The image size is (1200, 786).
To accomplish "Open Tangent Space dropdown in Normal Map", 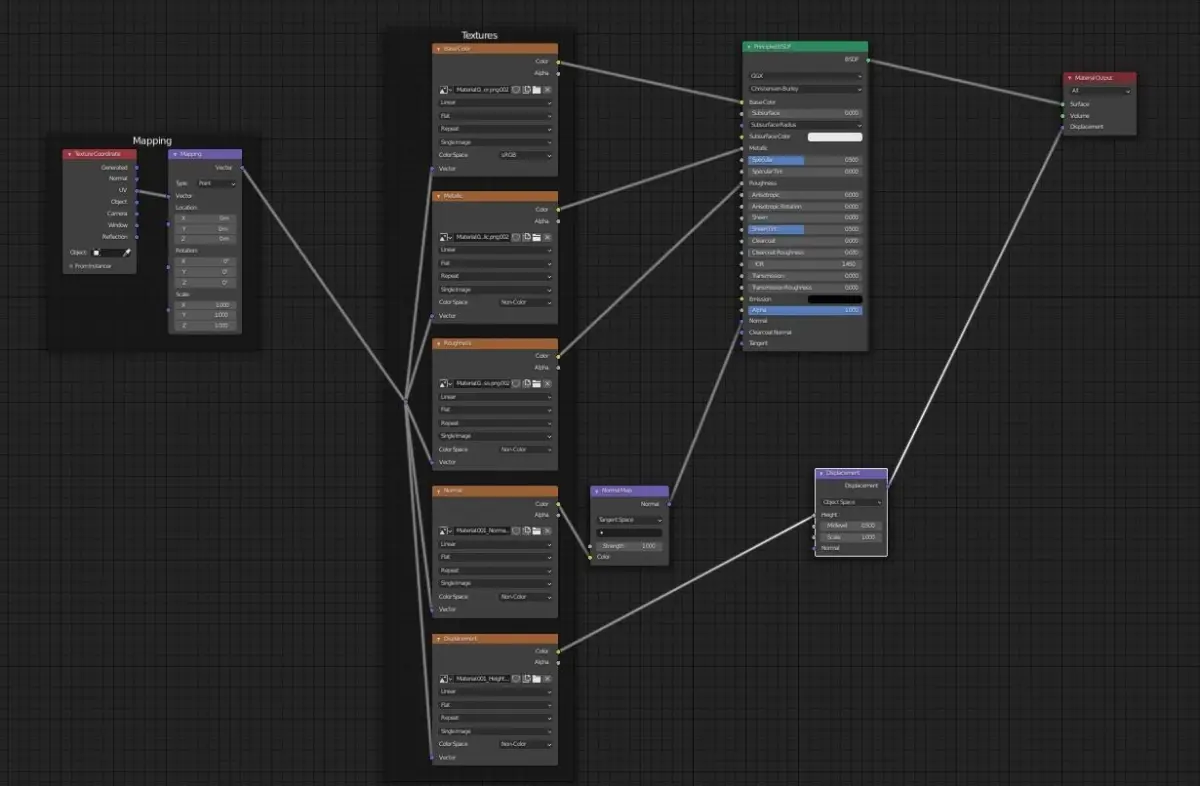I will (x=630, y=520).
